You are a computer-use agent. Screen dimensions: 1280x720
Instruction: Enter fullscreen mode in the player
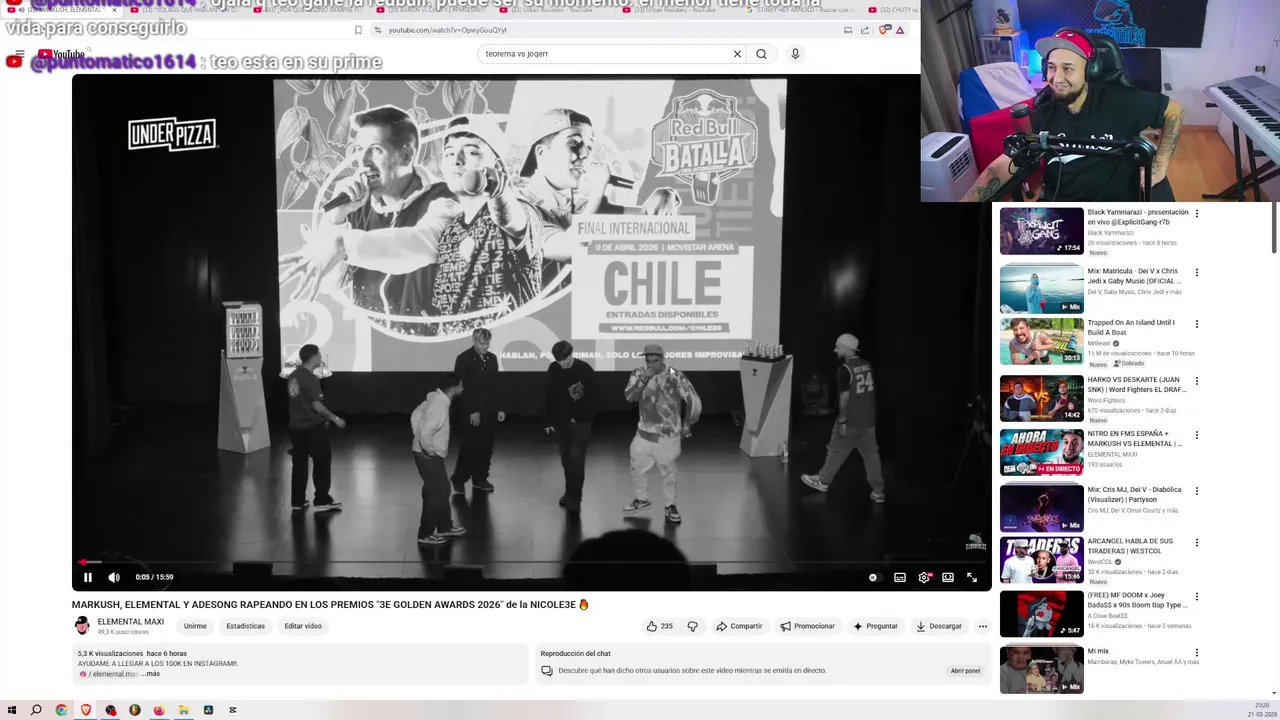point(972,577)
